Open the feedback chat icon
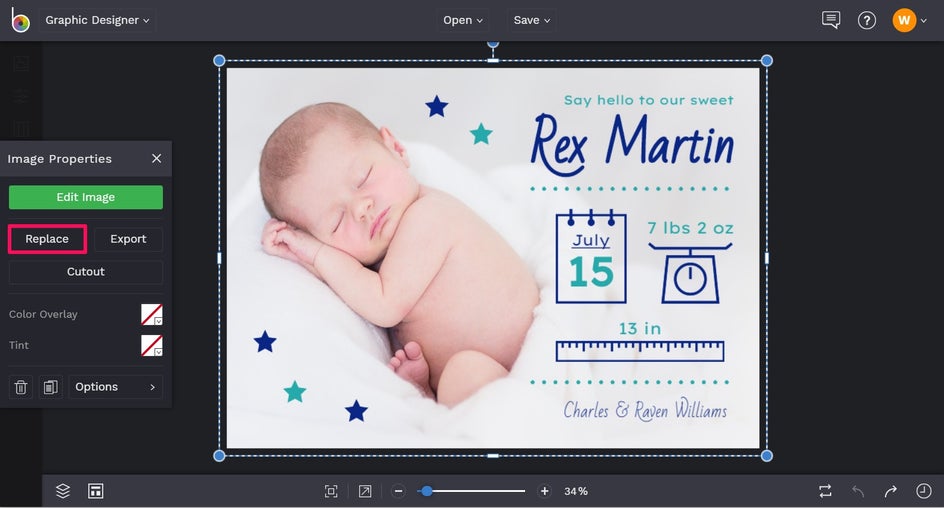 point(830,20)
